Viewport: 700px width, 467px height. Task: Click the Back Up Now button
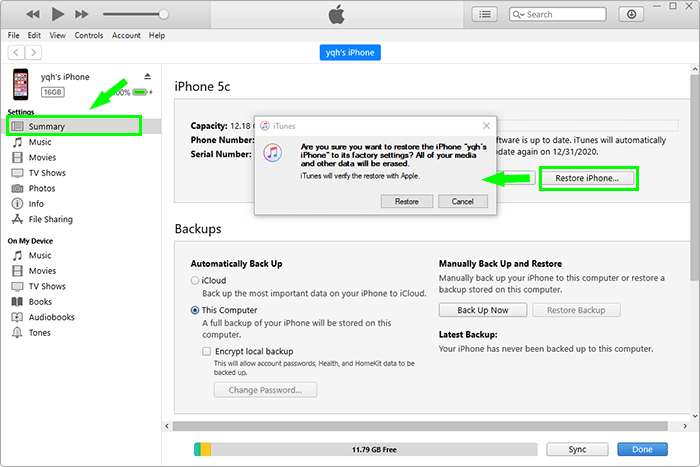point(483,310)
